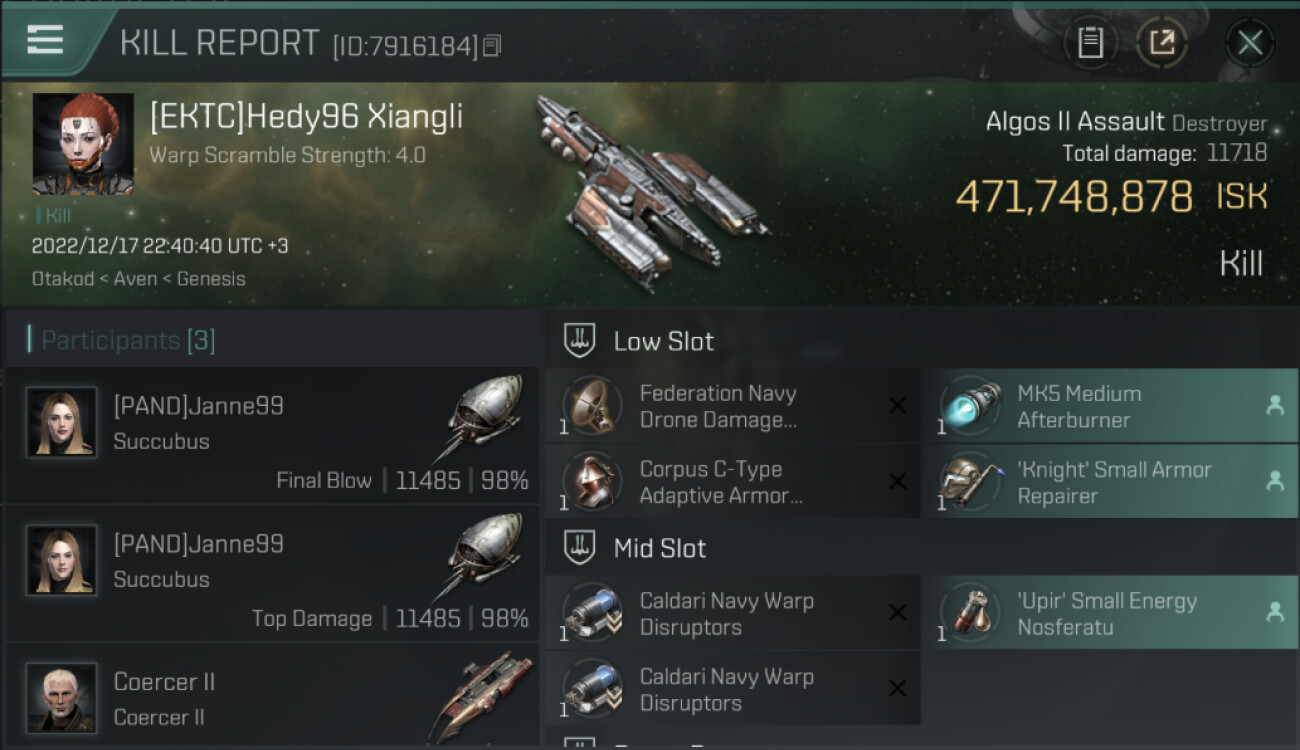The image size is (1300, 750).
Task: Select 'Upir' Small Energy Nosferatu icon
Action: click(x=970, y=614)
